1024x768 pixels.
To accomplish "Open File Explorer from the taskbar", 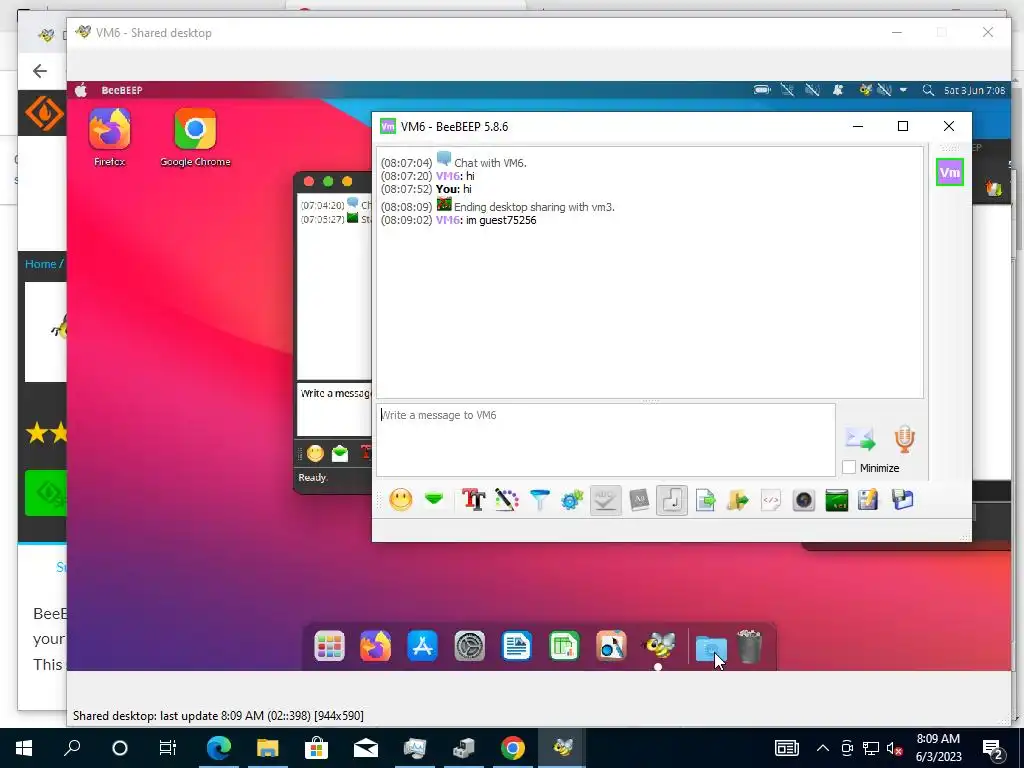I will coord(268,748).
